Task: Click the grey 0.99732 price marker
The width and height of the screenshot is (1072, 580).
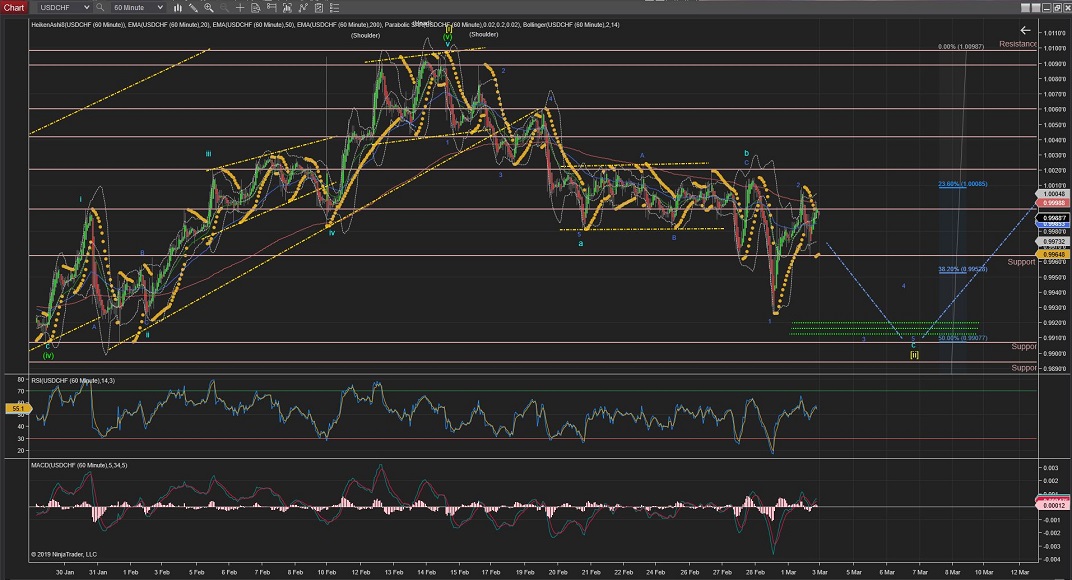Action: pyautogui.click(x=1053, y=241)
